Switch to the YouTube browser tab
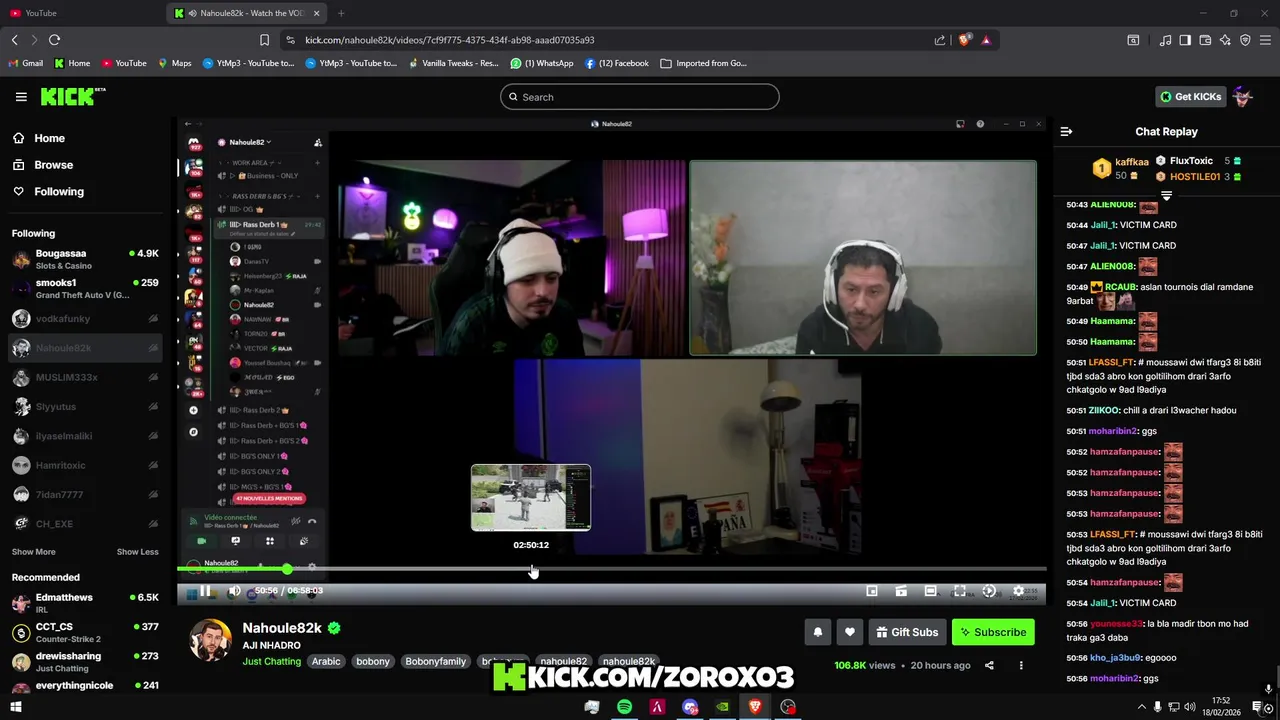 pyautogui.click(x=84, y=13)
